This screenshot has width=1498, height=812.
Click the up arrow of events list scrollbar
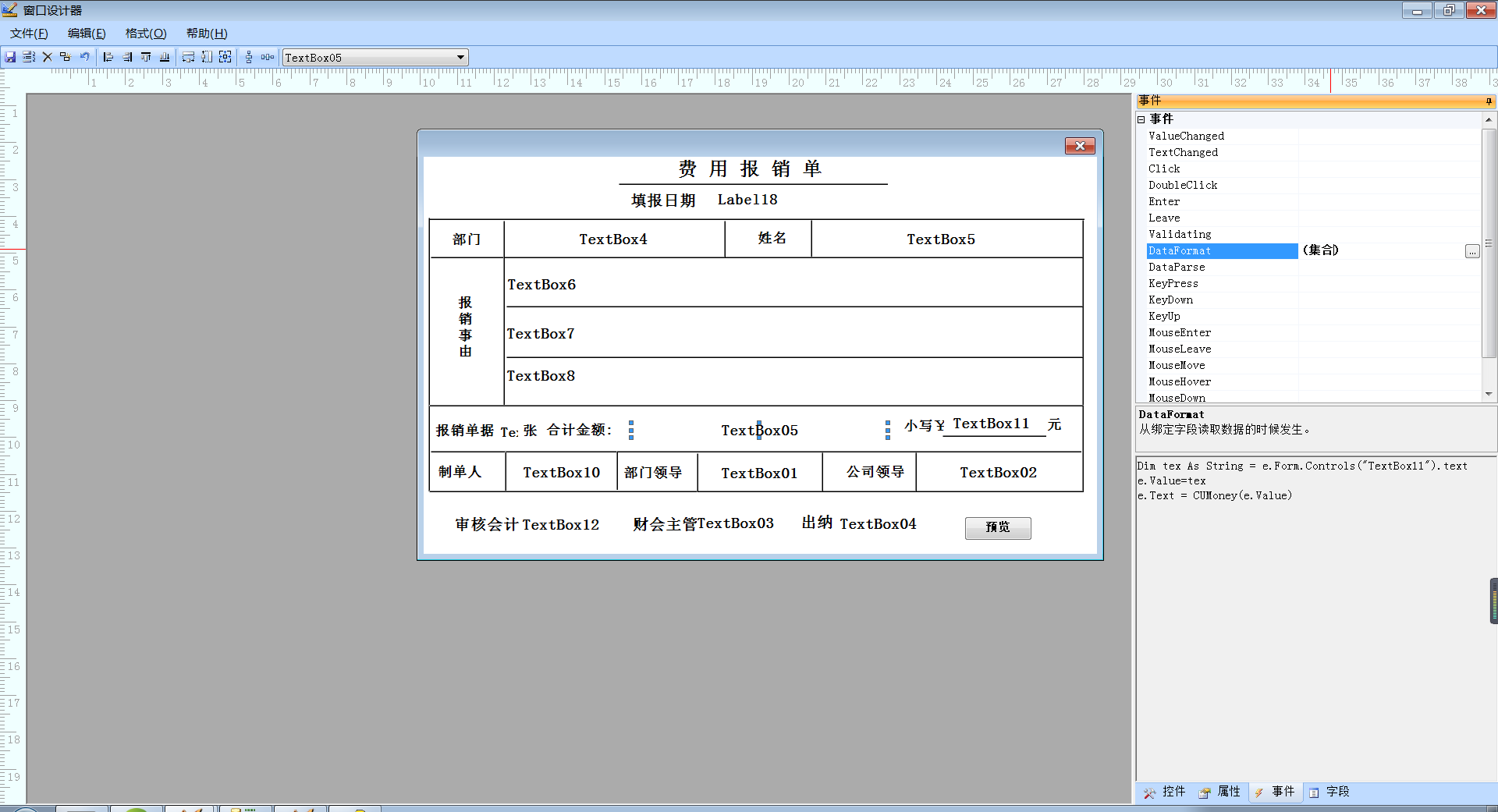pos(1489,119)
